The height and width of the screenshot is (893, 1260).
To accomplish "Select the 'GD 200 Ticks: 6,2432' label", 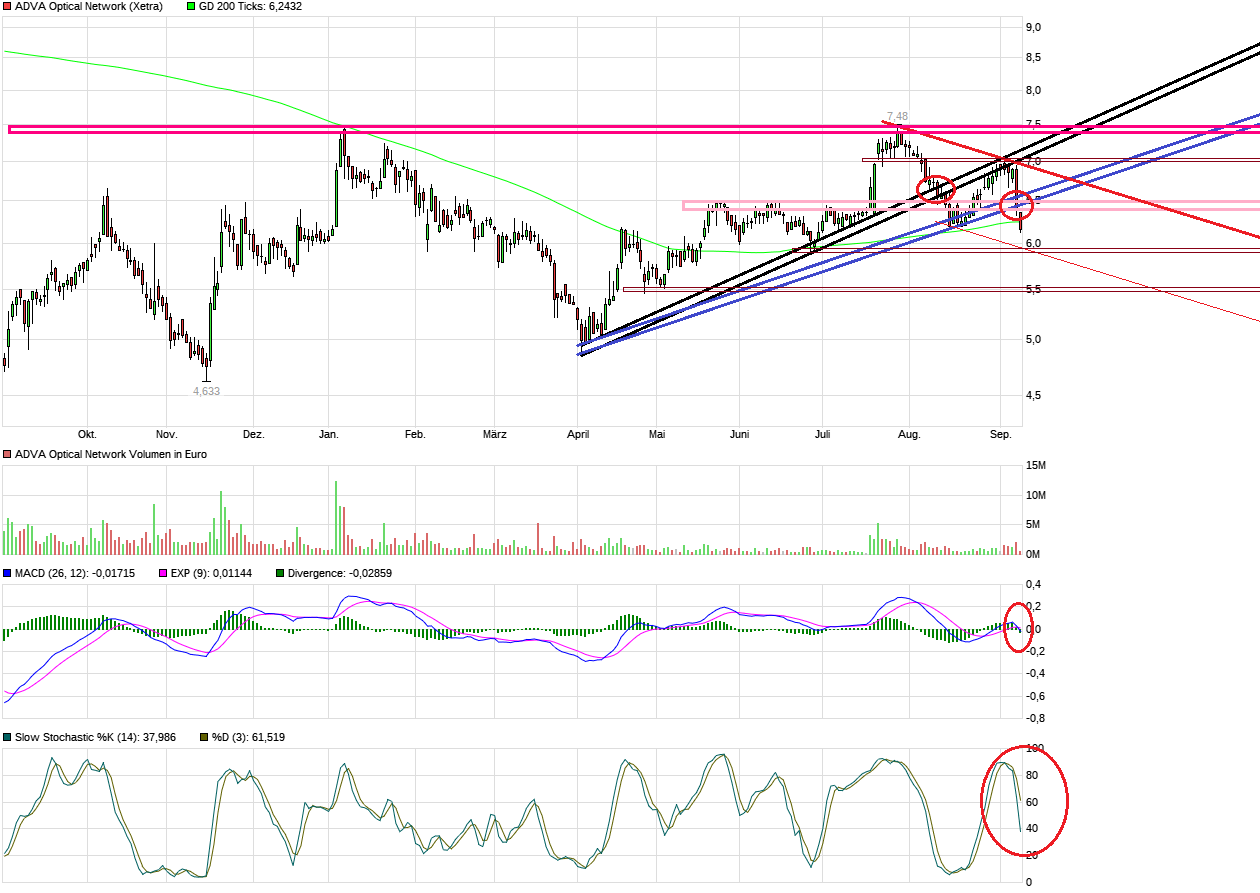I will point(250,6).
